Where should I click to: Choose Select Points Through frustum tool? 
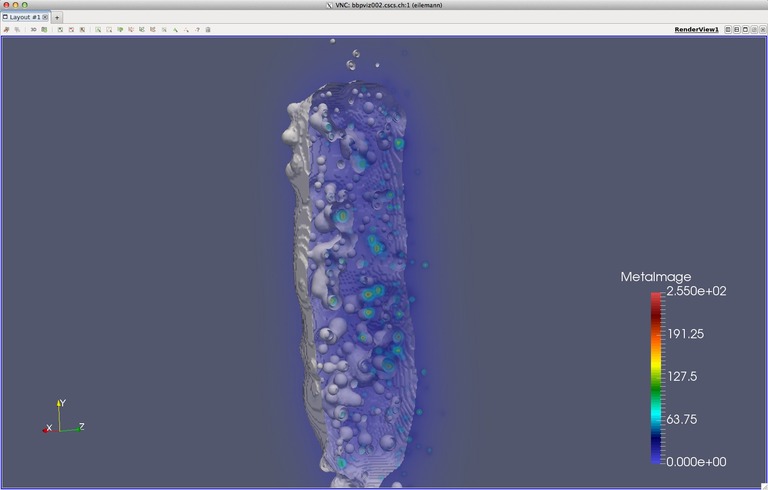[131, 29]
